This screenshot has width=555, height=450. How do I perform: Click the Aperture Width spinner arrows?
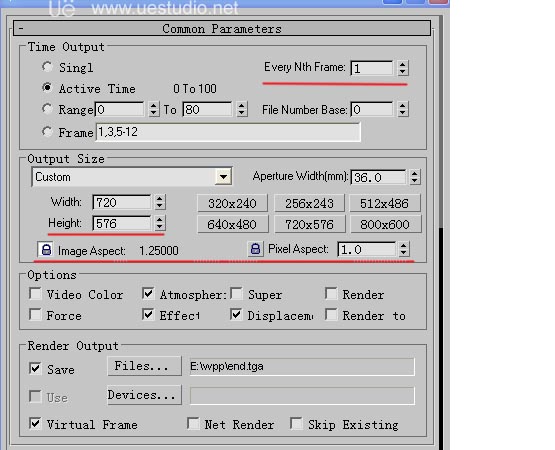click(x=415, y=177)
